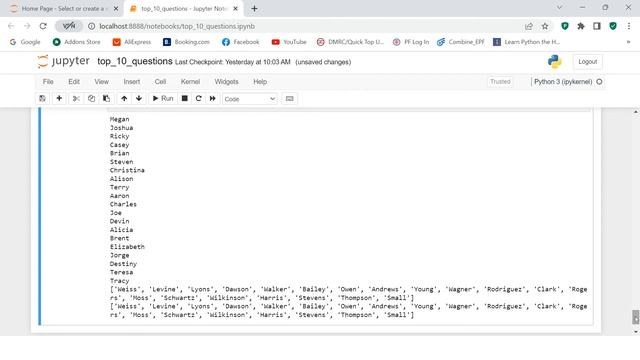Open the AliExpress bookmark
The image size is (640, 360).
(132, 42)
